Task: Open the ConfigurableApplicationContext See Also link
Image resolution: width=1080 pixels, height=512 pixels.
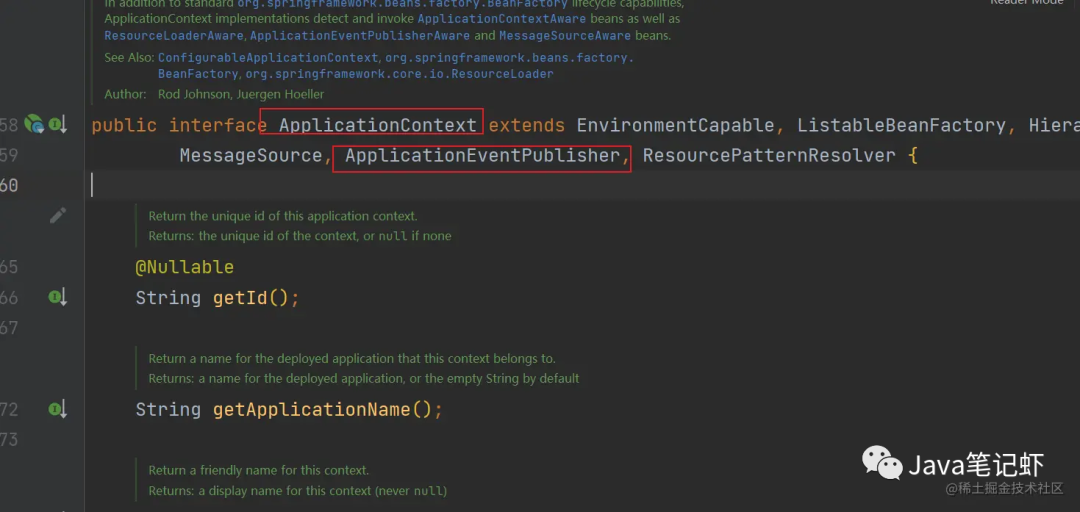Action: [268, 58]
